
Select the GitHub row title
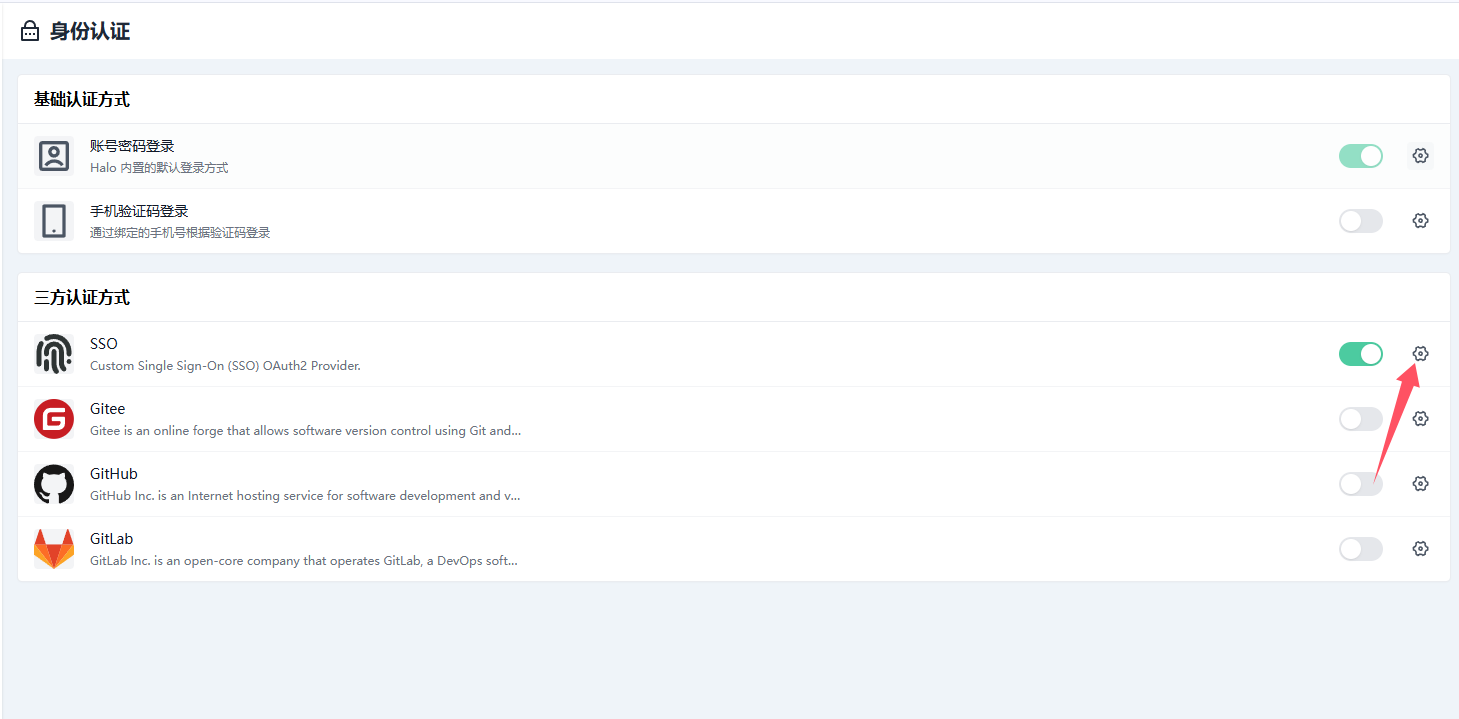pos(114,474)
